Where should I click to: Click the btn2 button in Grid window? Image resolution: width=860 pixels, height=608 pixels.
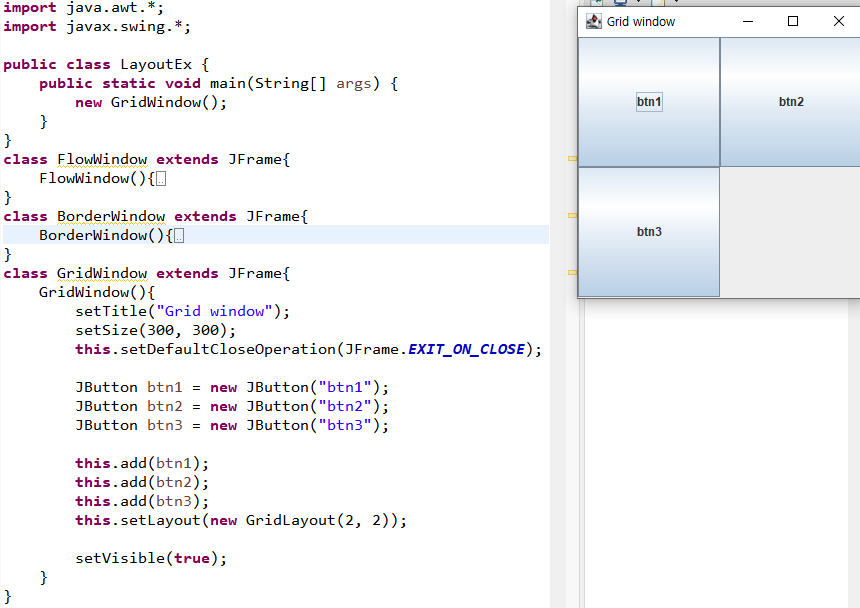790,102
